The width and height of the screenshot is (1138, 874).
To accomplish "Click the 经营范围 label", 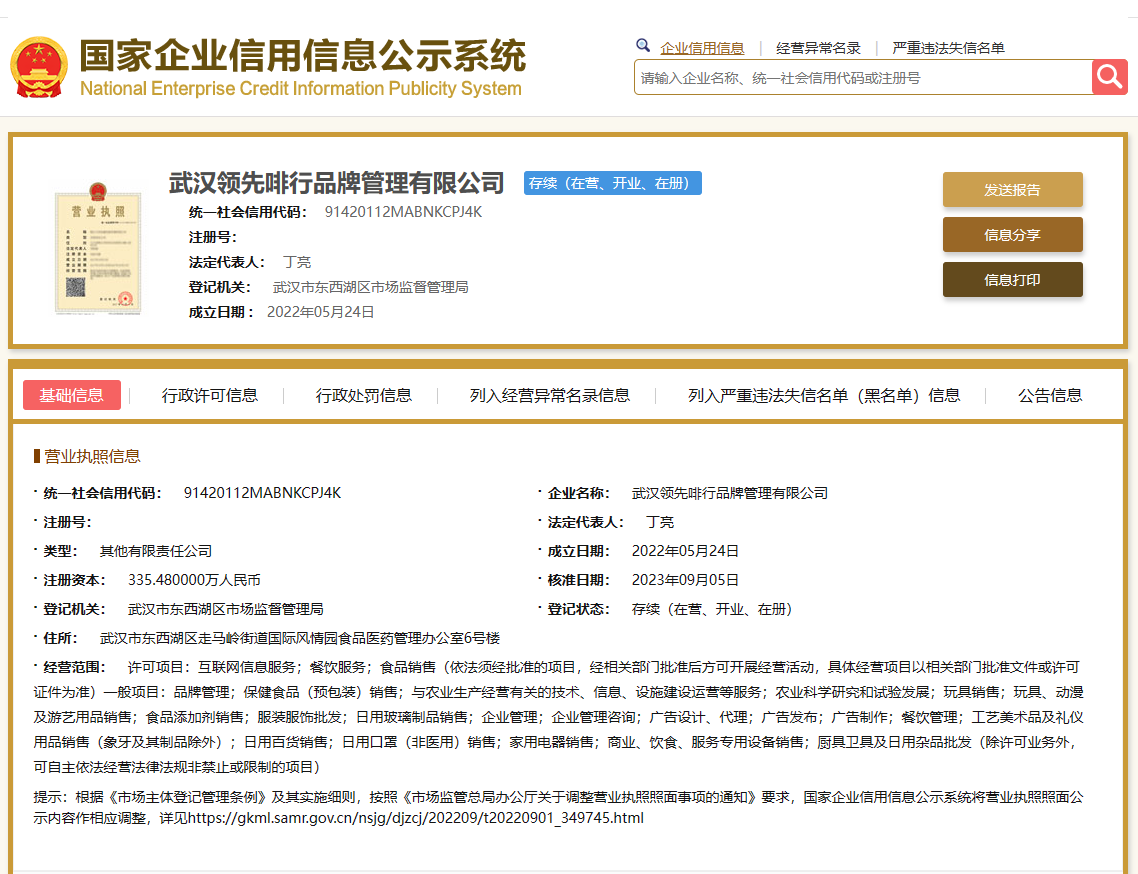I will [74, 667].
